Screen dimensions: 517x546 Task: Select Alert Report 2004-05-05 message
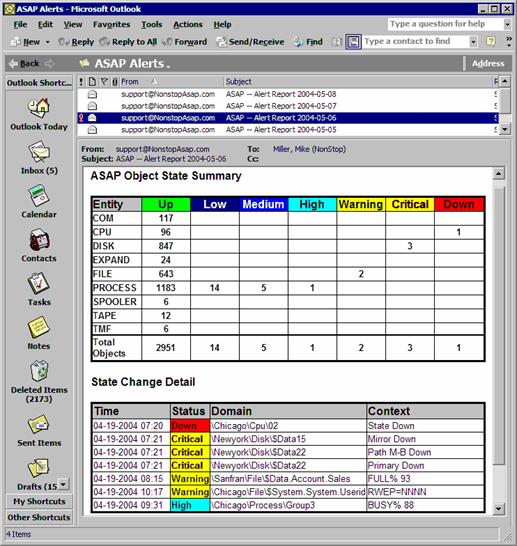pyautogui.click(x=288, y=130)
